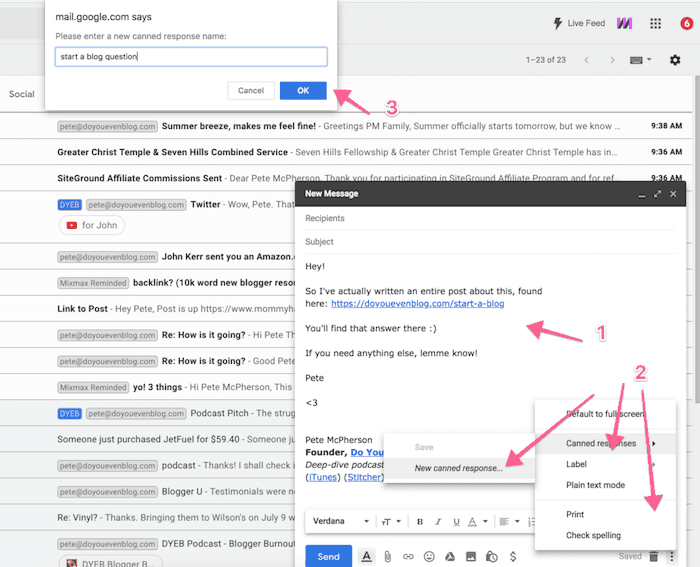Screen dimensions: 700x567
Task: Switch to the Social tab
Action: (x=21, y=94)
